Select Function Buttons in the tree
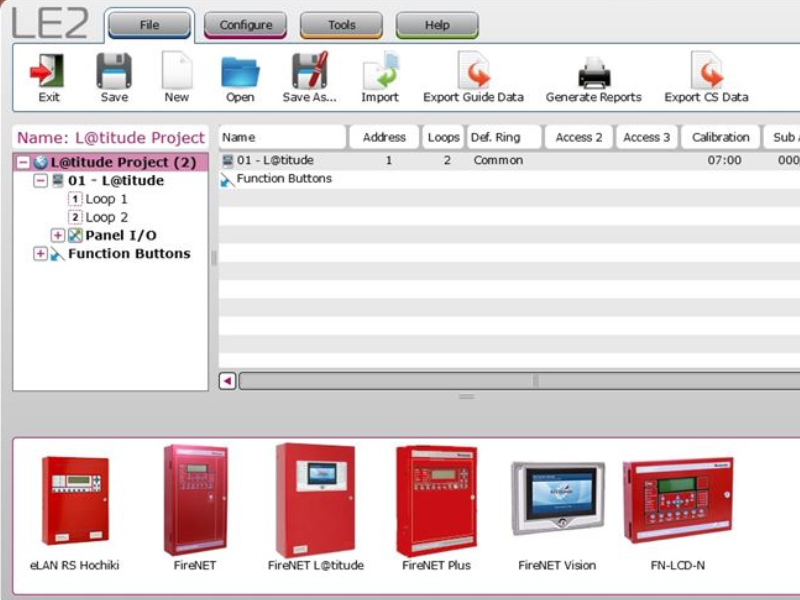Viewport: 800px width, 600px height. click(129, 254)
